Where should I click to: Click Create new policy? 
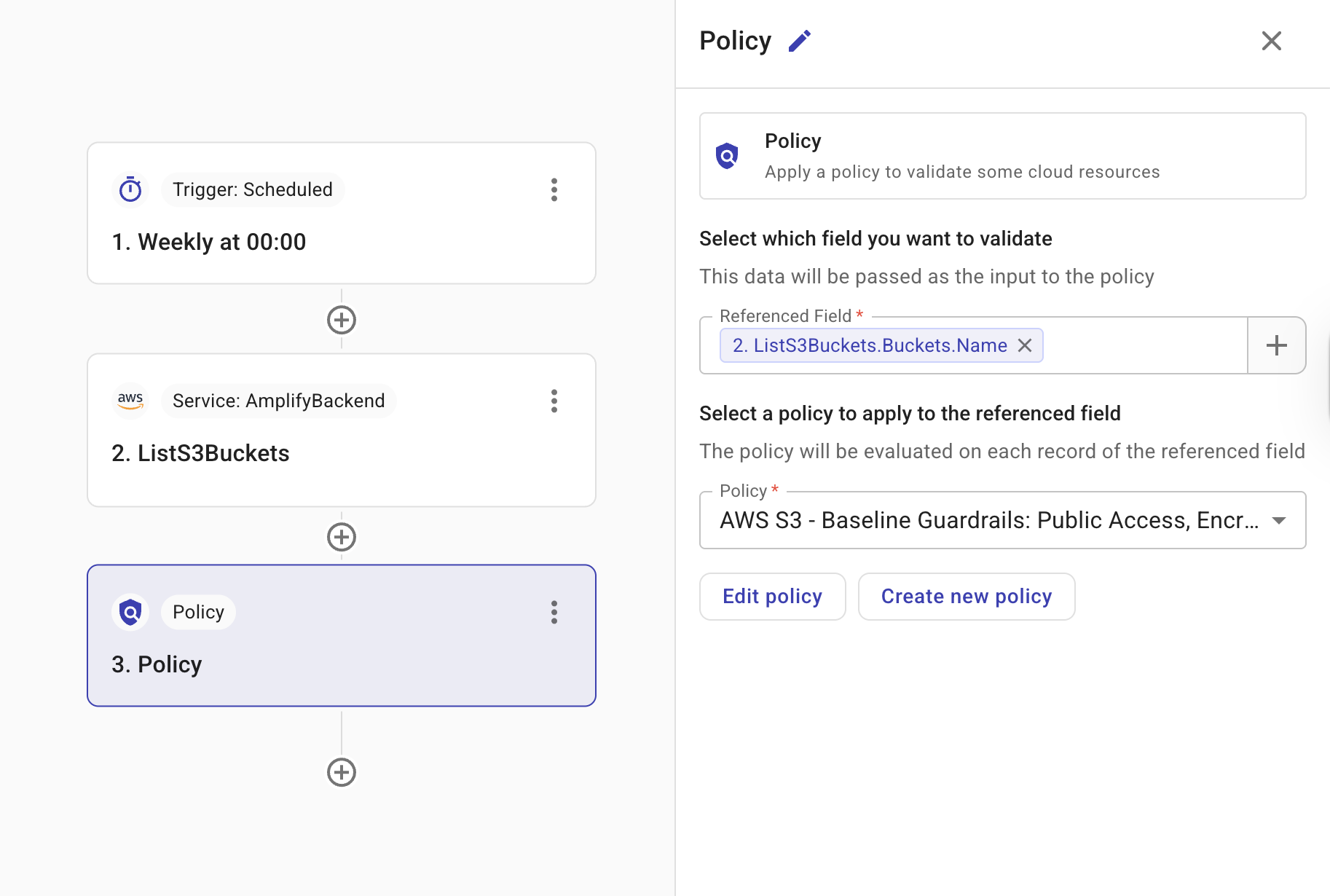click(967, 596)
